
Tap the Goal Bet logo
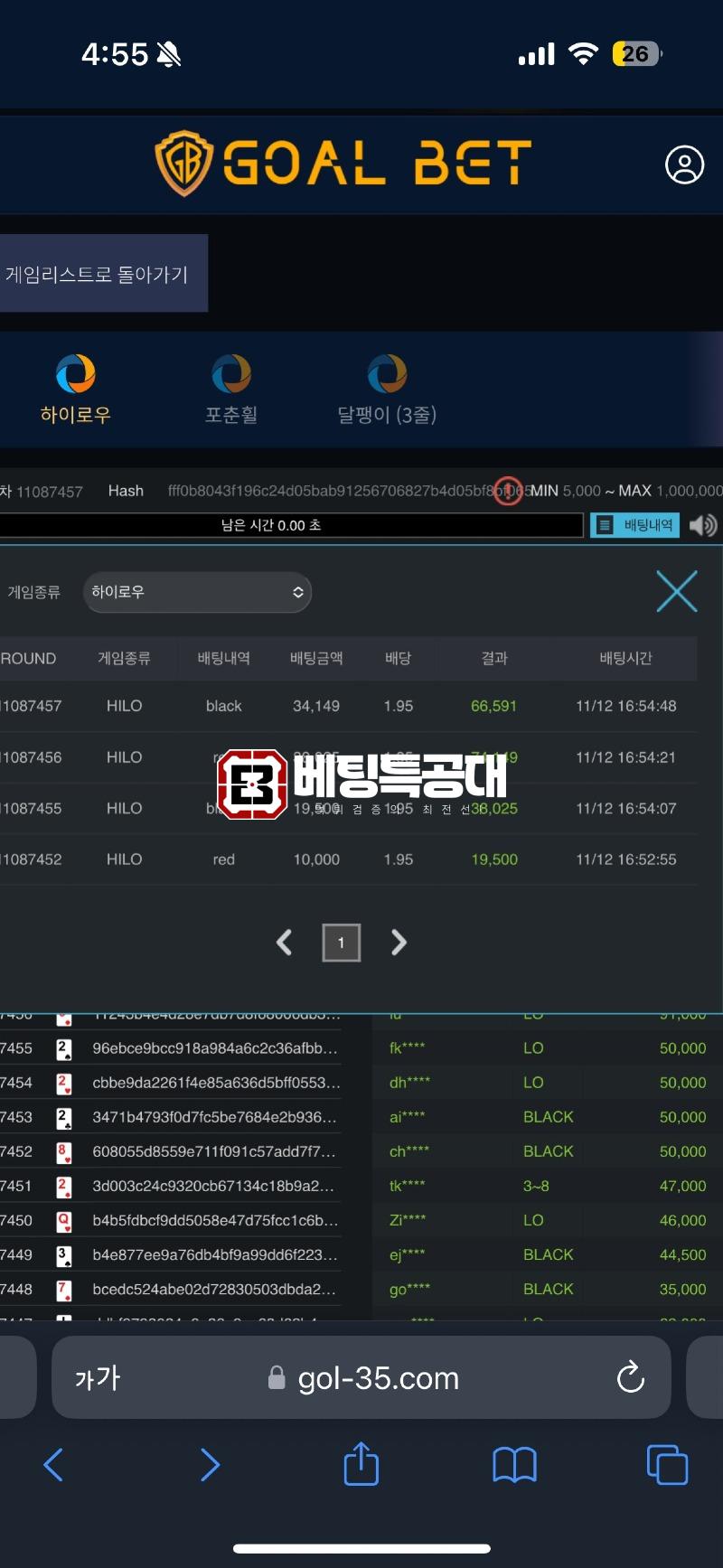(343, 164)
